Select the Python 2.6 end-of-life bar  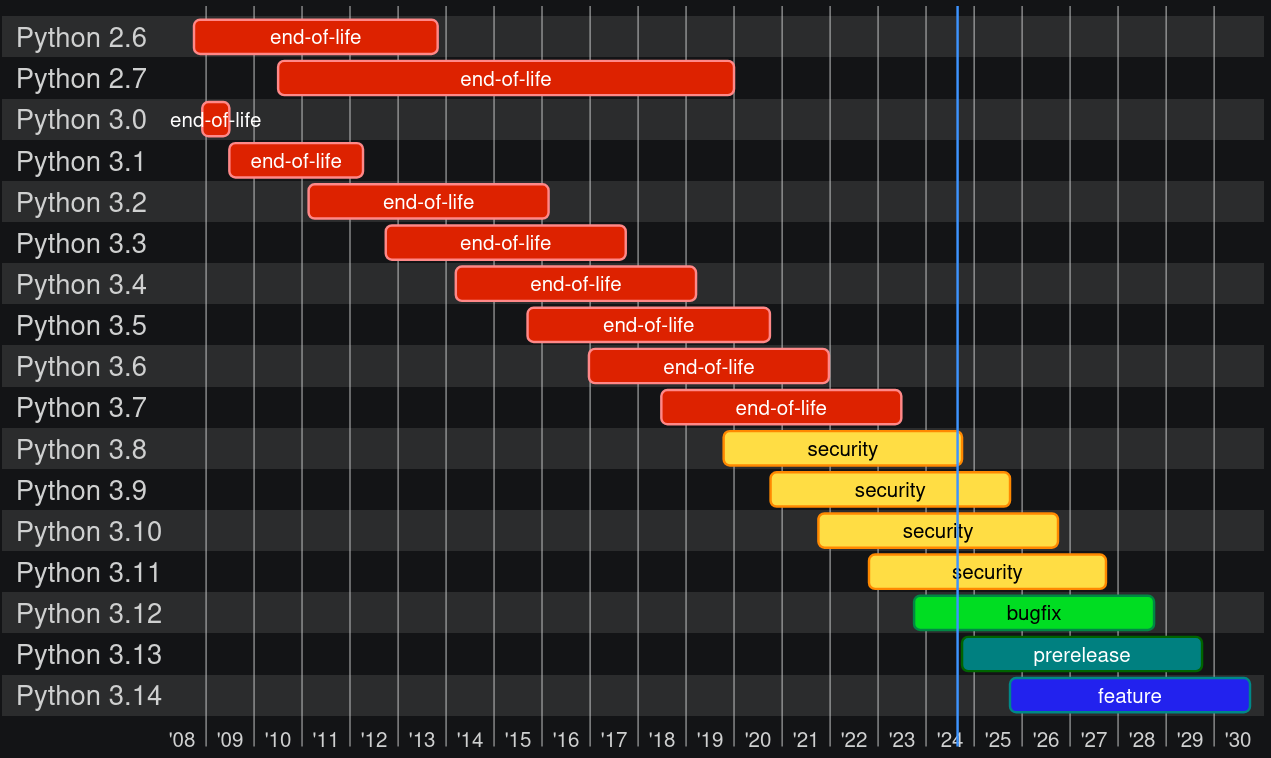[x=315, y=38]
